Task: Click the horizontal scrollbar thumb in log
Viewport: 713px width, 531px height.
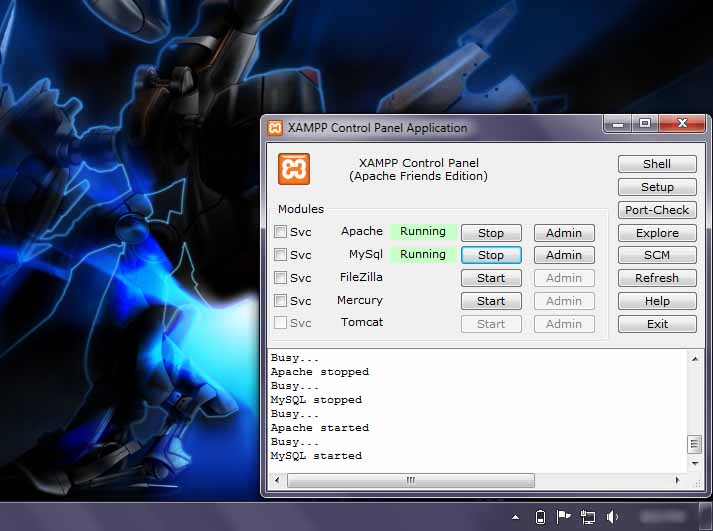Action: pos(411,481)
